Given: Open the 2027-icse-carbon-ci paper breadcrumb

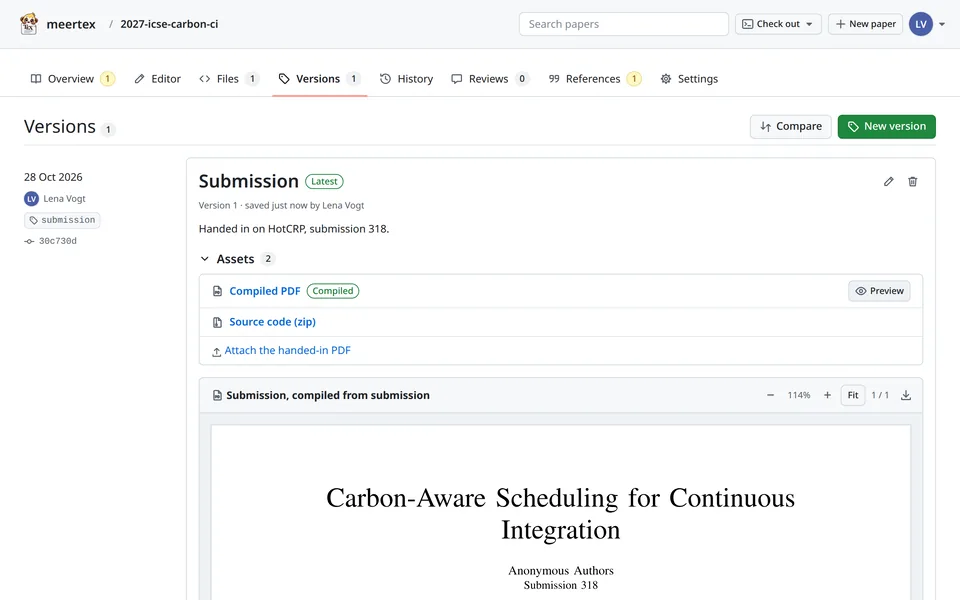Looking at the screenshot, I should pos(169,24).
